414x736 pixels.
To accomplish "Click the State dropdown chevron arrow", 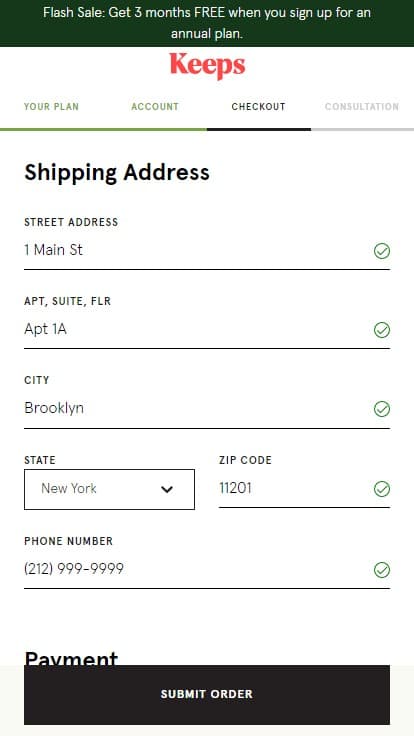I will point(167,490).
